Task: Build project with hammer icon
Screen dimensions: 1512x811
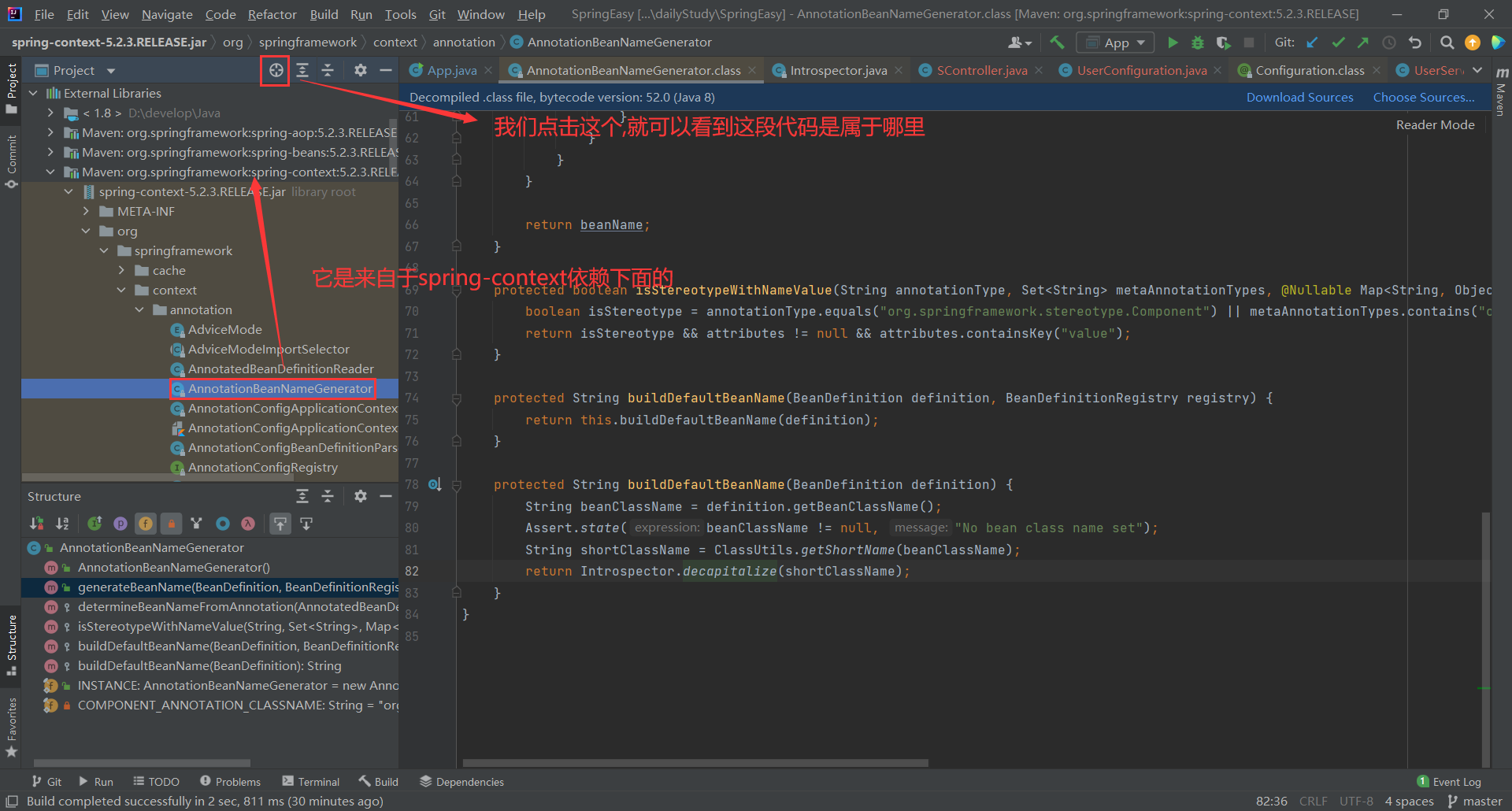Action: click(x=1057, y=43)
